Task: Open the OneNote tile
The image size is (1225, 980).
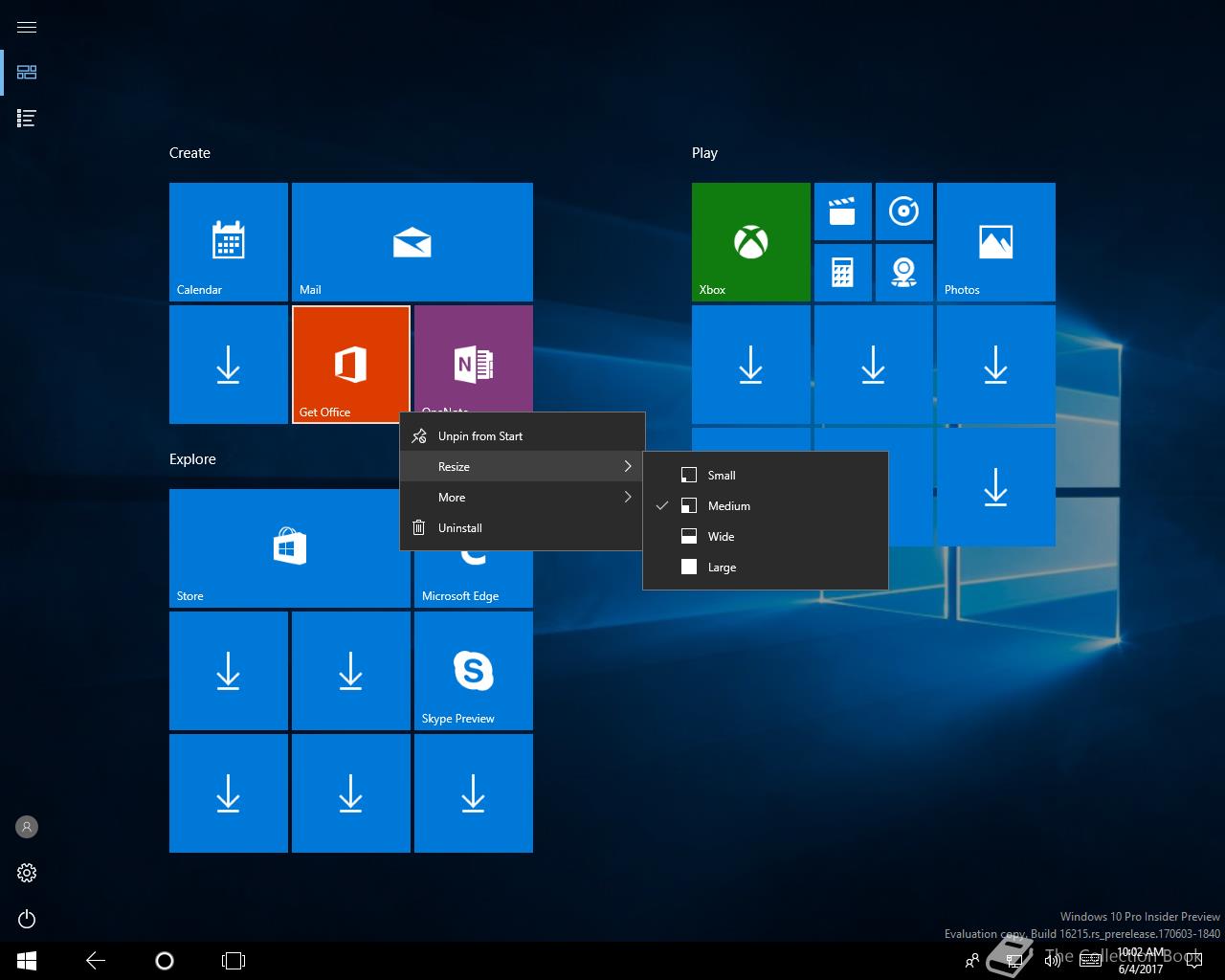Action: coord(474,359)
